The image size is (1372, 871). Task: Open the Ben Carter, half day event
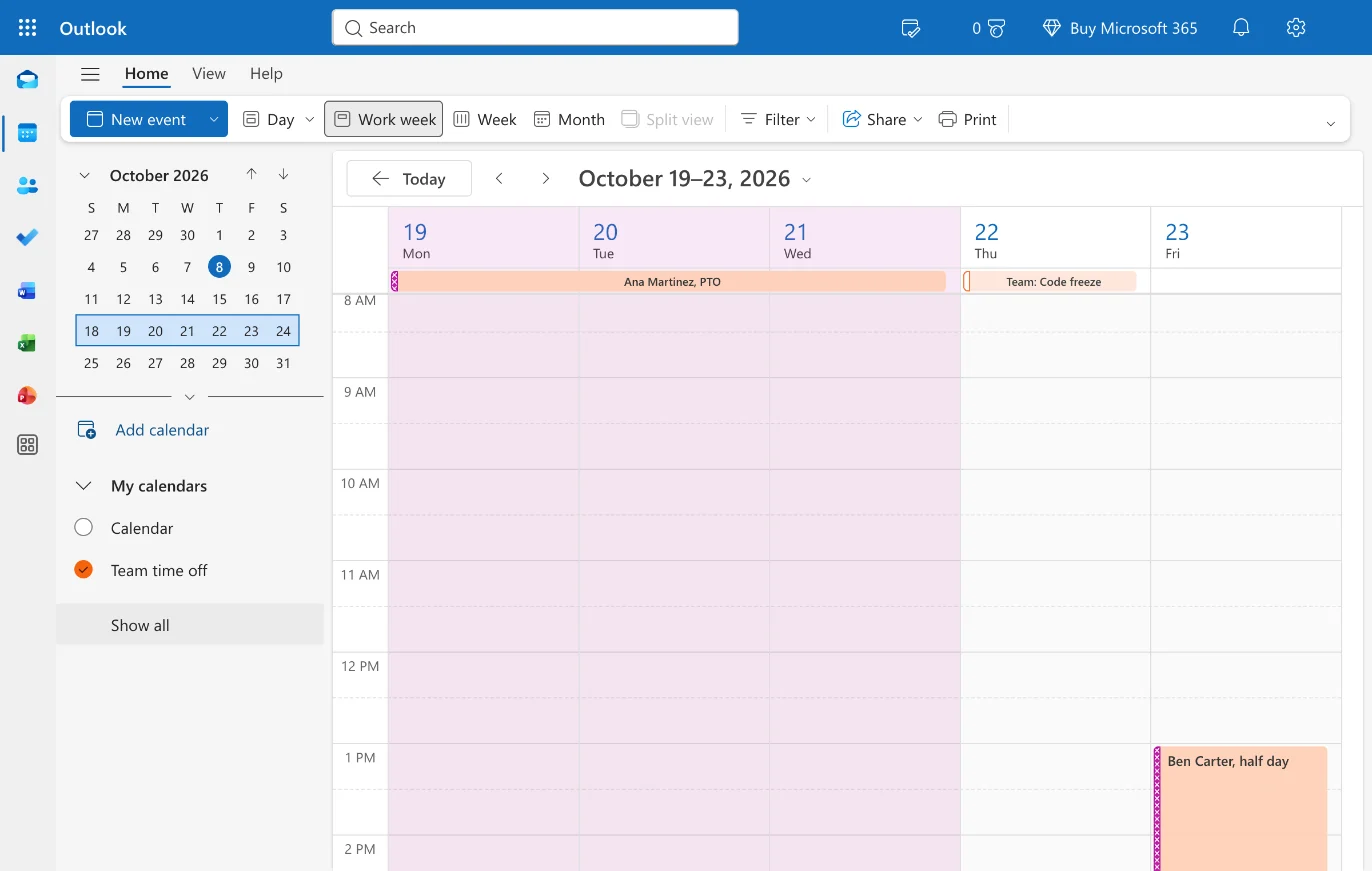1240,808
